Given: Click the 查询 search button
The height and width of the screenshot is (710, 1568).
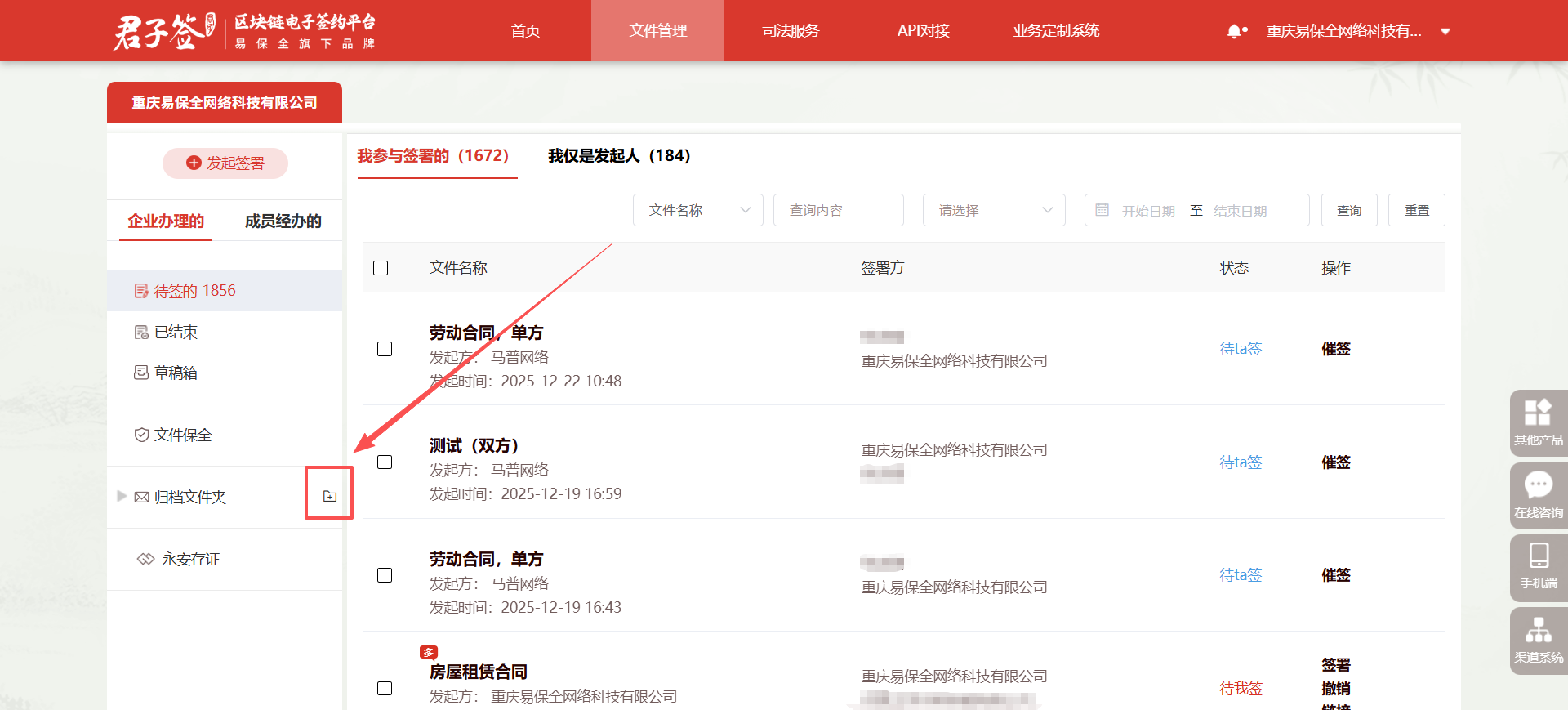Looking at the screenshot, I should point(1348,210).
